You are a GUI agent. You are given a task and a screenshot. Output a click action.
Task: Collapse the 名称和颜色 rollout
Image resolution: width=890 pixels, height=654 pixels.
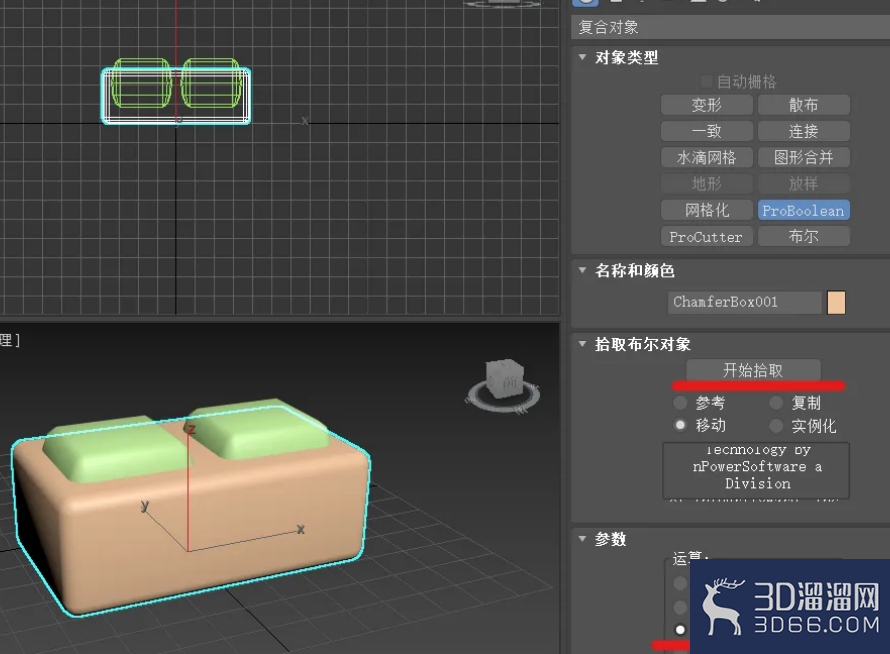(582, 270)
